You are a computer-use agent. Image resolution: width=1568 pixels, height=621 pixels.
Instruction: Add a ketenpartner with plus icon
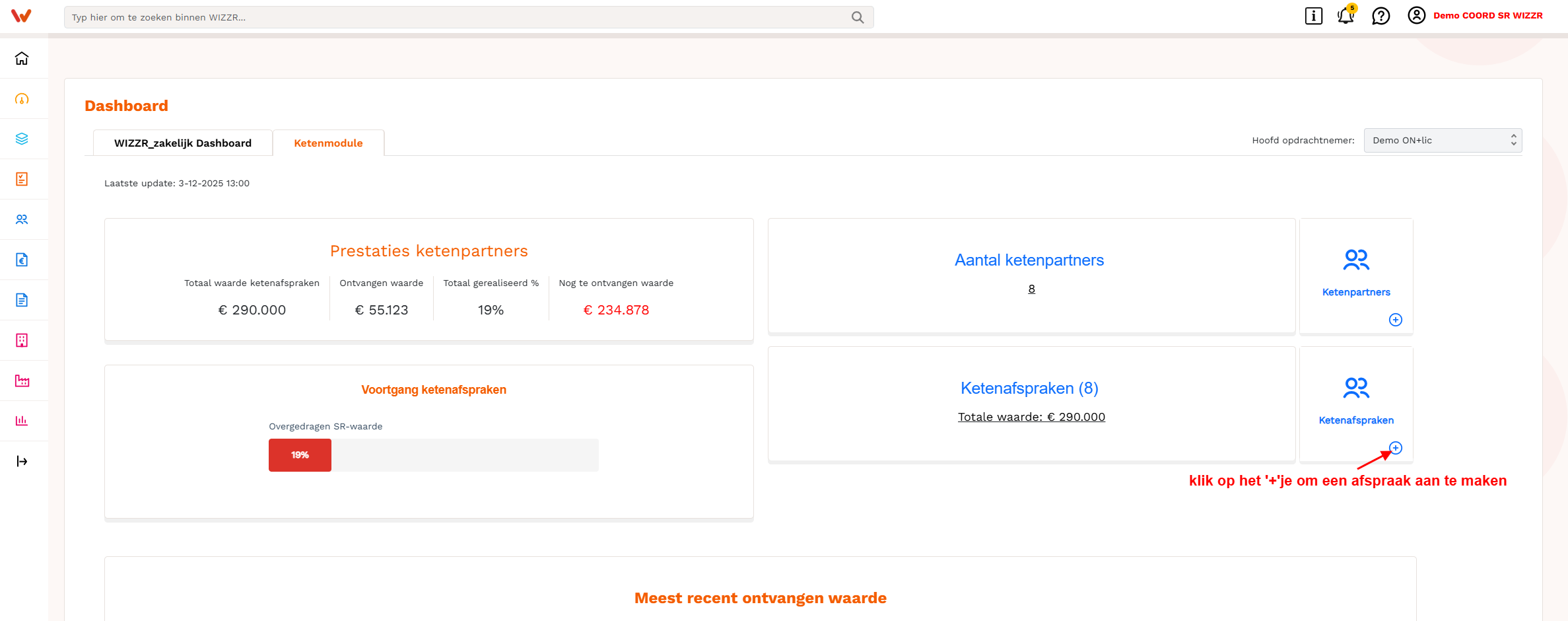tap(1396, 320)
